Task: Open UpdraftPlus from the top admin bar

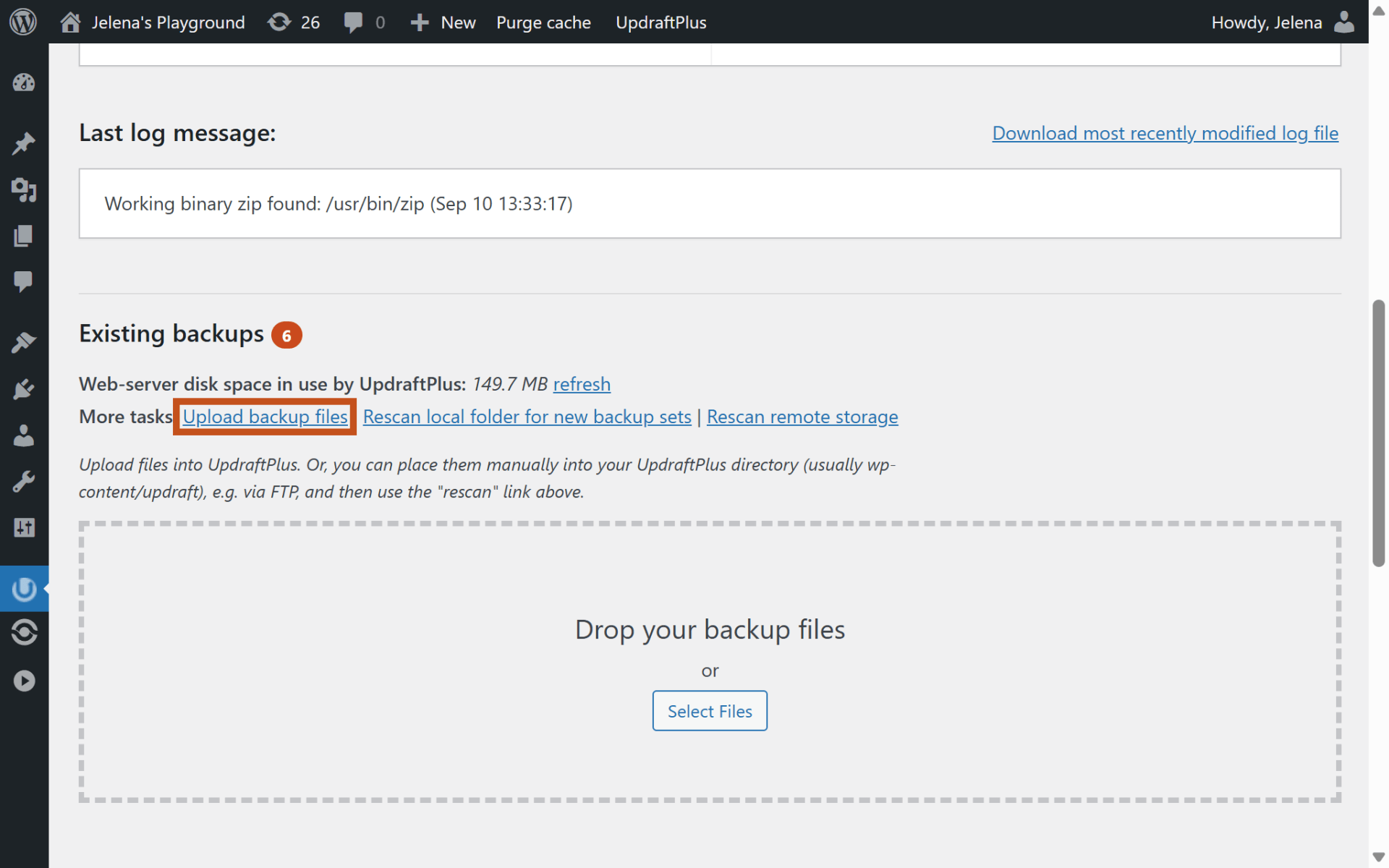Action: point(660,22)
